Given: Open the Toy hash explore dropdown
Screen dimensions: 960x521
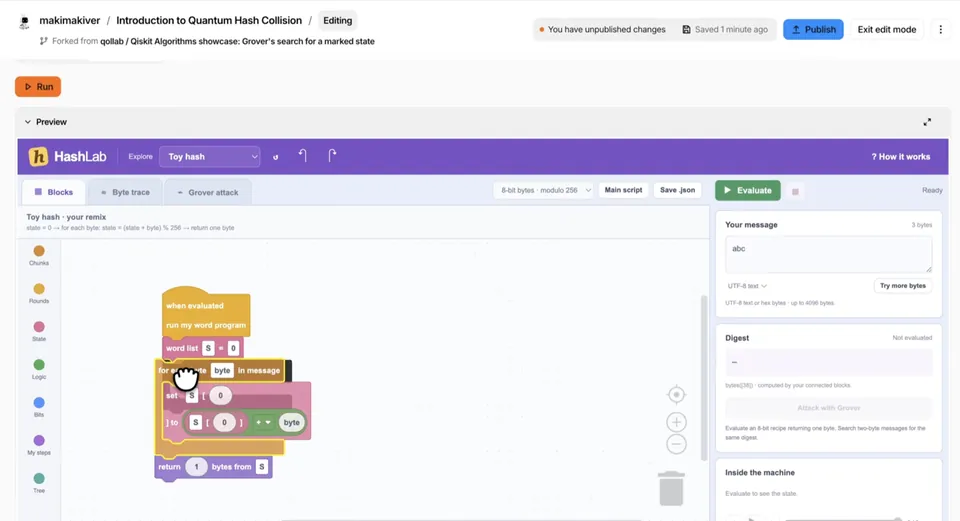Looking at the screenshot, I should [209, 157].
